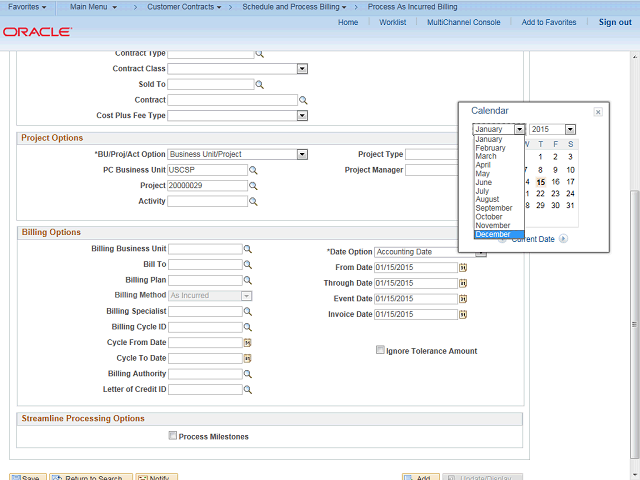The height and width of the screenshot is (480, 640).
Task: Open calendar icon for From Date
Action: [x=463, y=268]
